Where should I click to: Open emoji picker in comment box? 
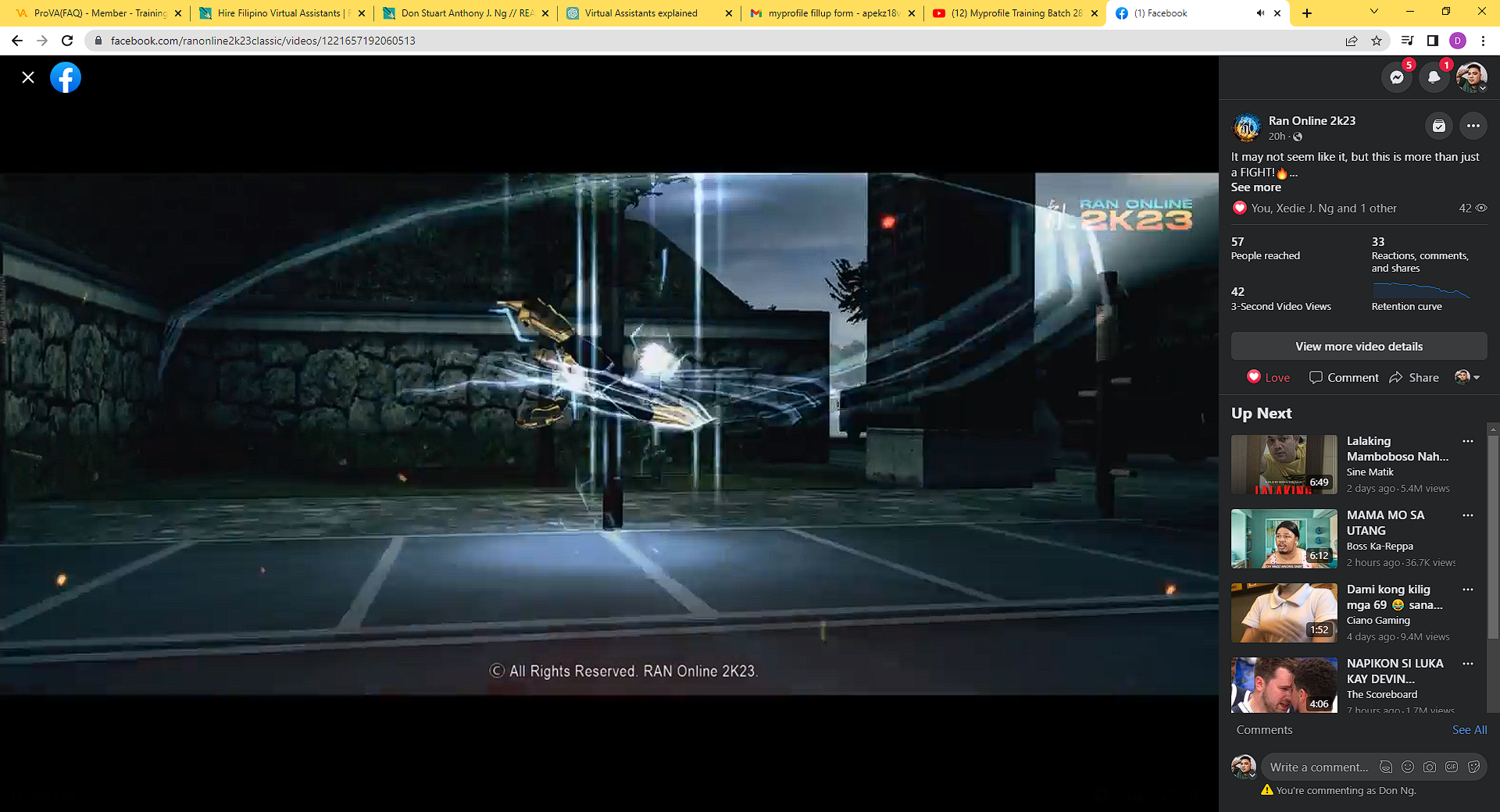(1408, 767)
